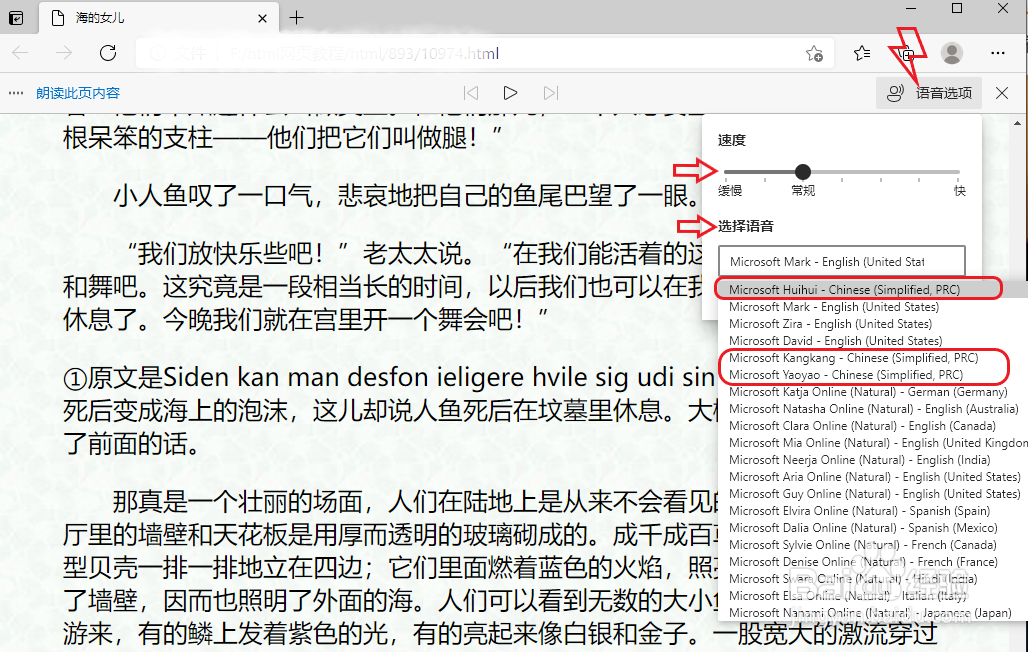Open read aloud toolbar more options

pyautogui.click(x=16, y=93)
